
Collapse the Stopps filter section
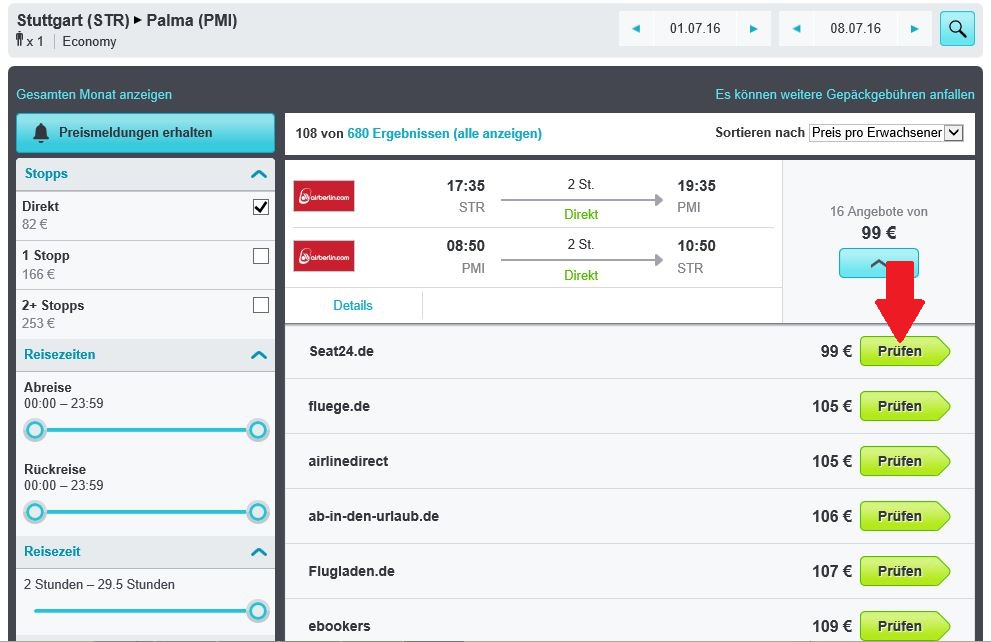tap(258, 174)
